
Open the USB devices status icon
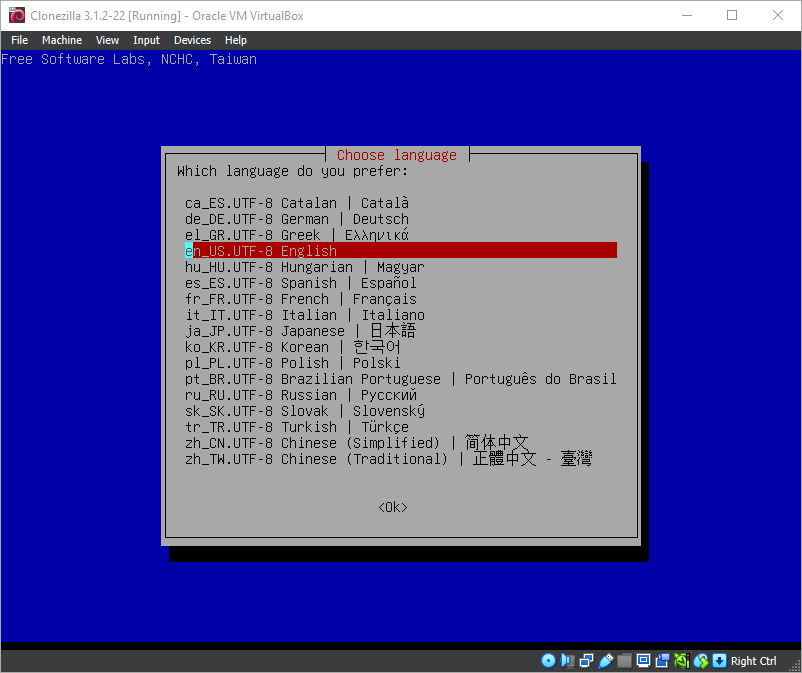pos(605,661)
